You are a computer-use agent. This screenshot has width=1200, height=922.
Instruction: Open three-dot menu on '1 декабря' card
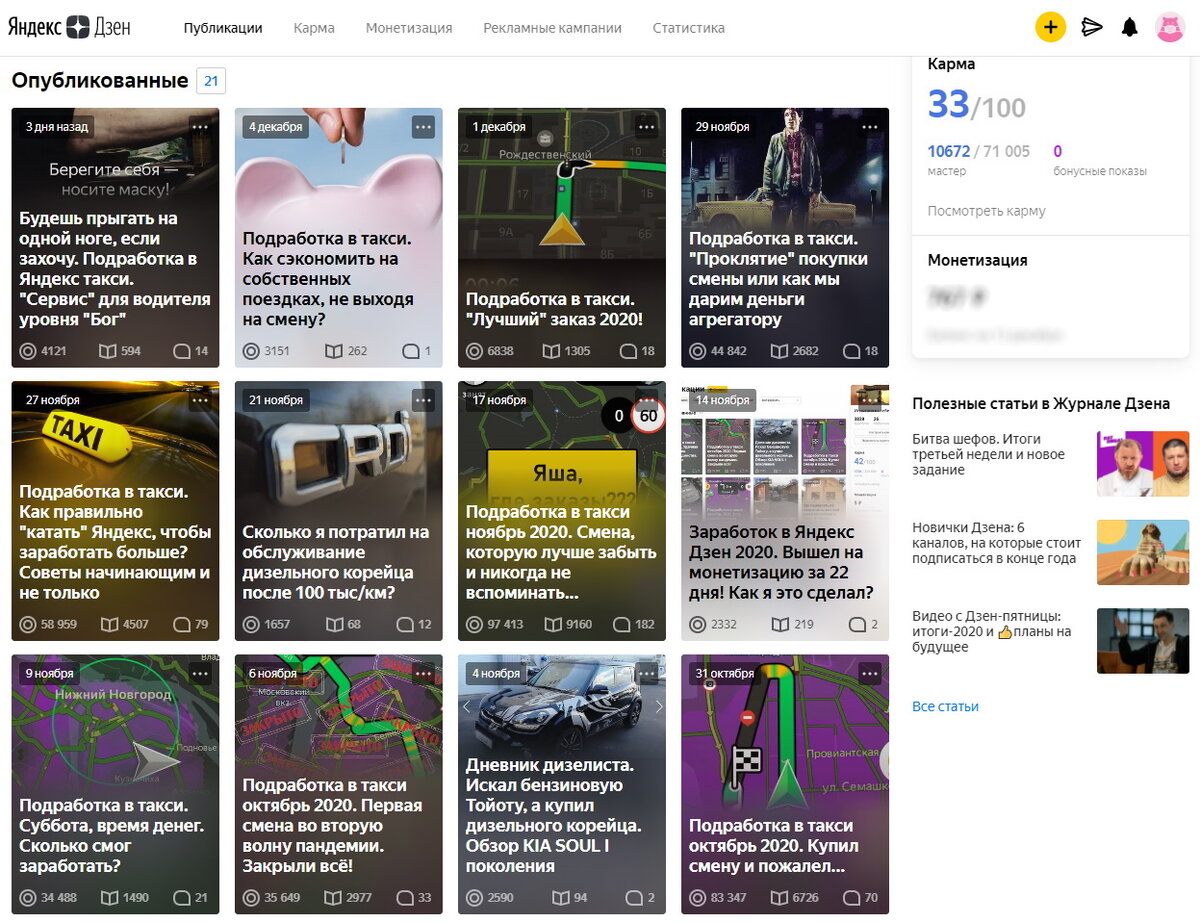coord(647,127)
